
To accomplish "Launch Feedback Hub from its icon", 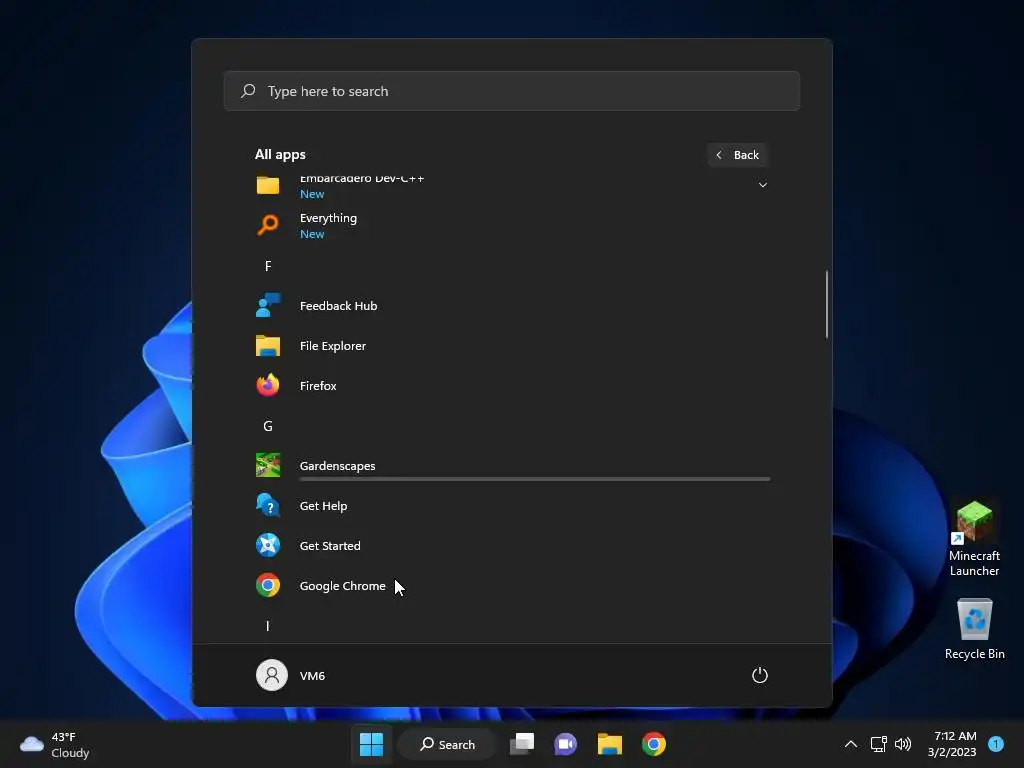I will [x=268, y=305].
